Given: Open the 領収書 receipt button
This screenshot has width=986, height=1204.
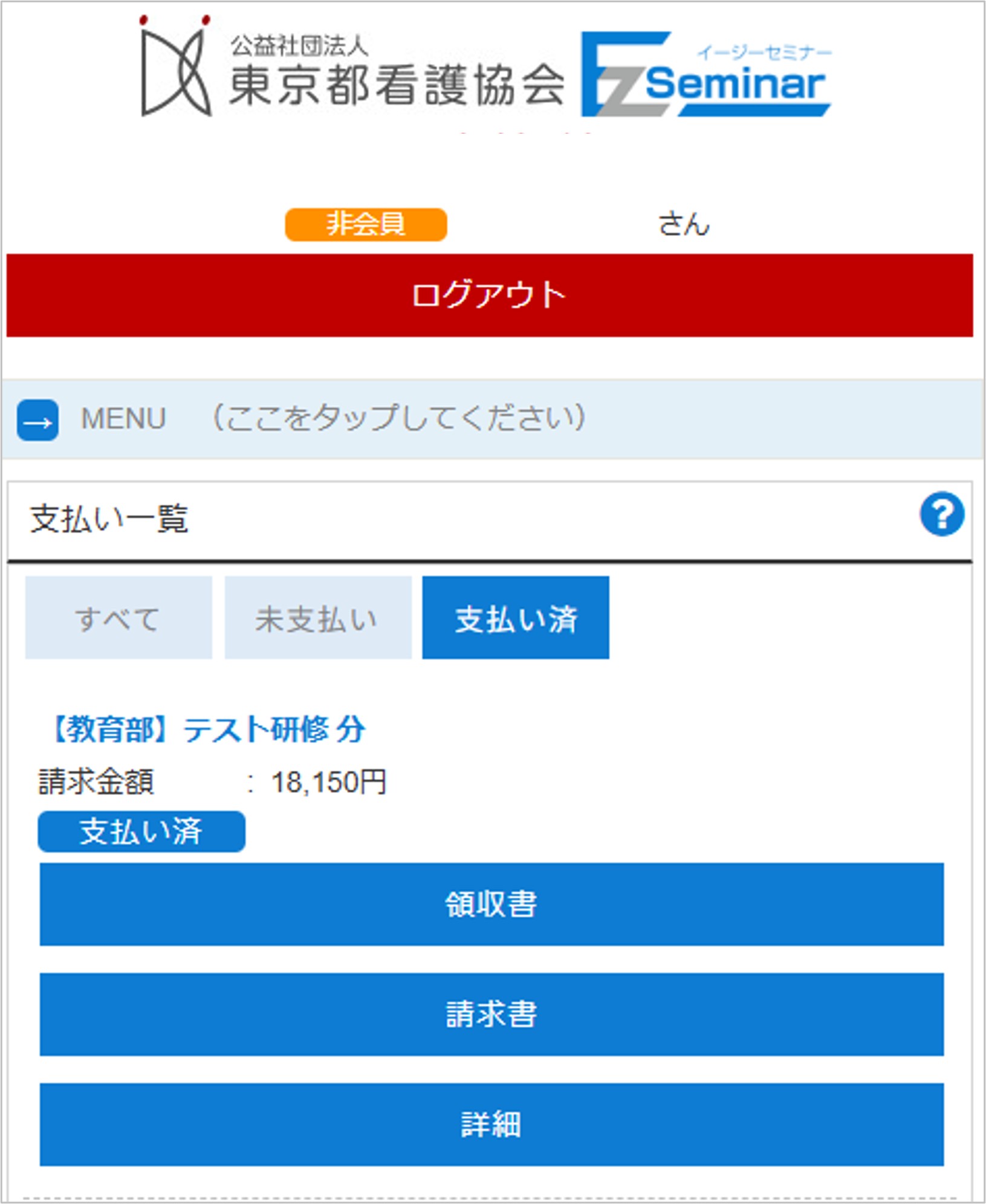Looking at the screenshot, I should point(491,904).
